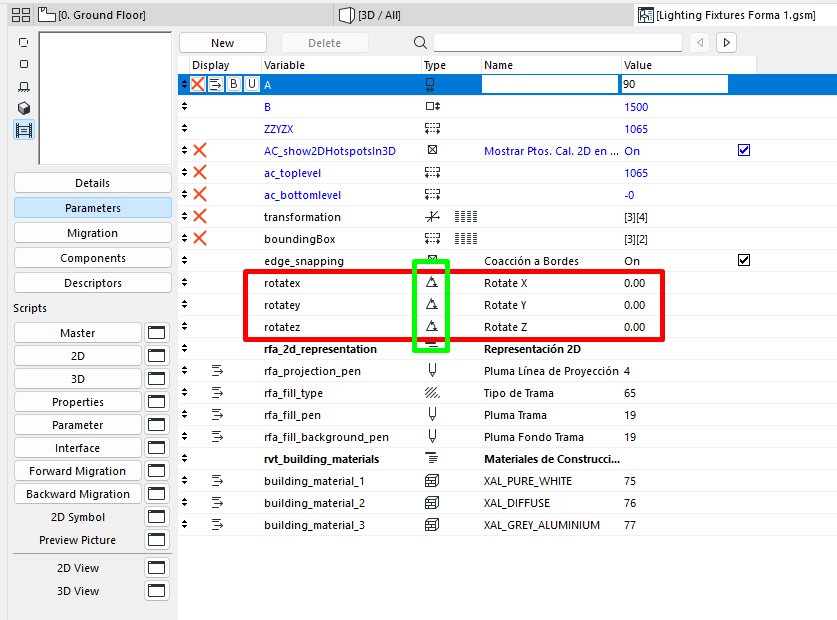Click the New parameter button

click(x=222, y=43)
